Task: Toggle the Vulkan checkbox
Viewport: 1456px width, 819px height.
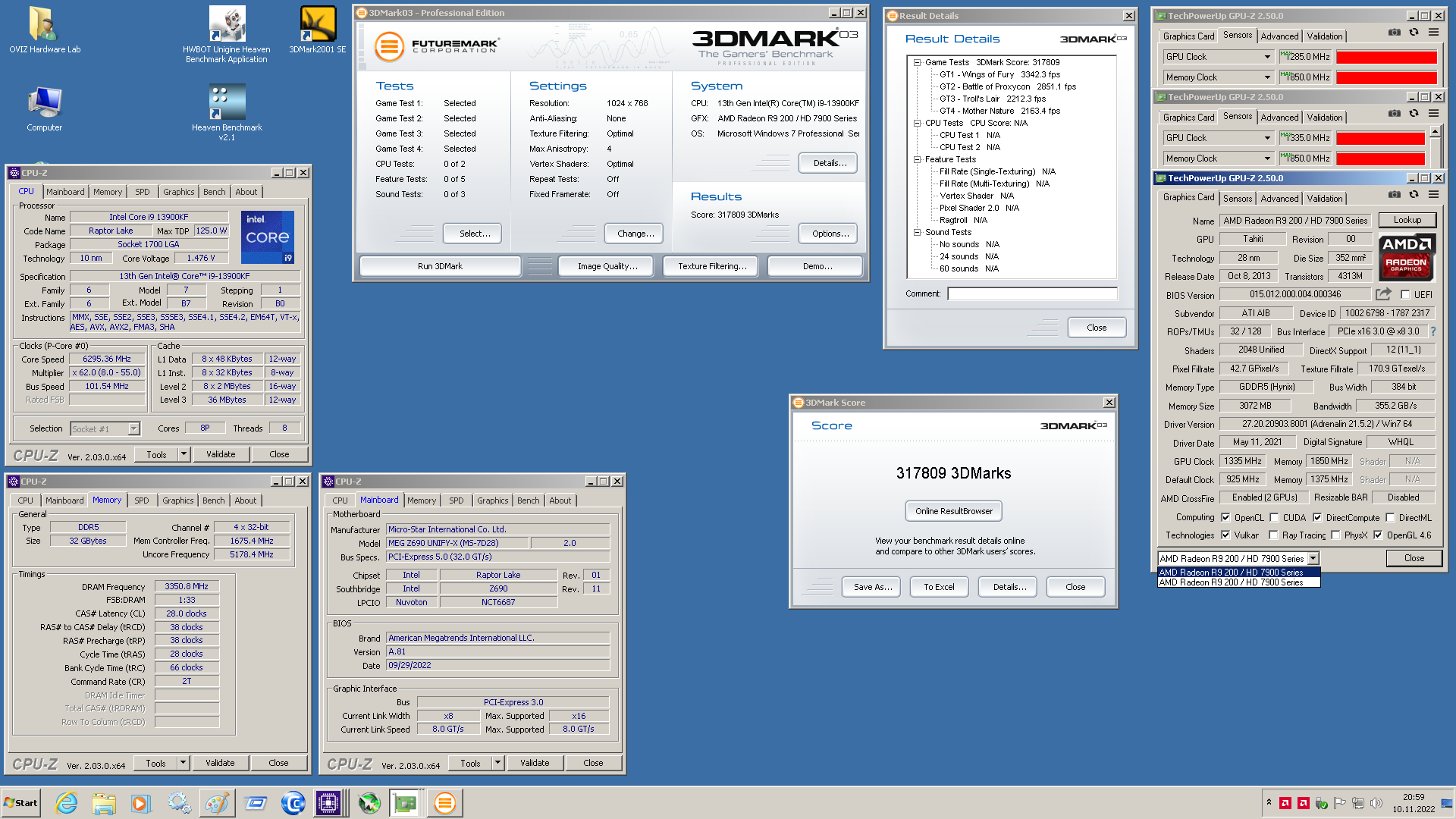Action: pyautogui.click(x=1225, y=535)
